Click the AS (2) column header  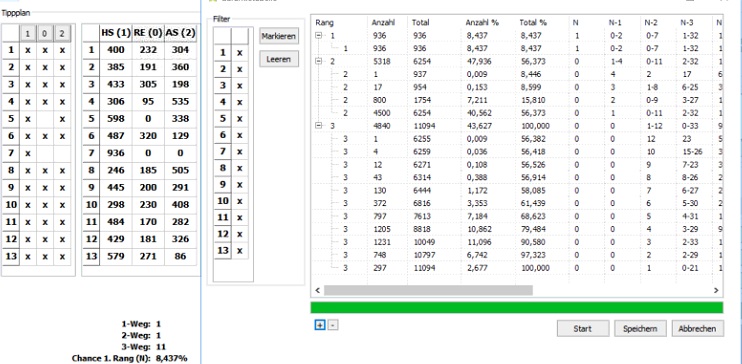(x=180, y=33)
